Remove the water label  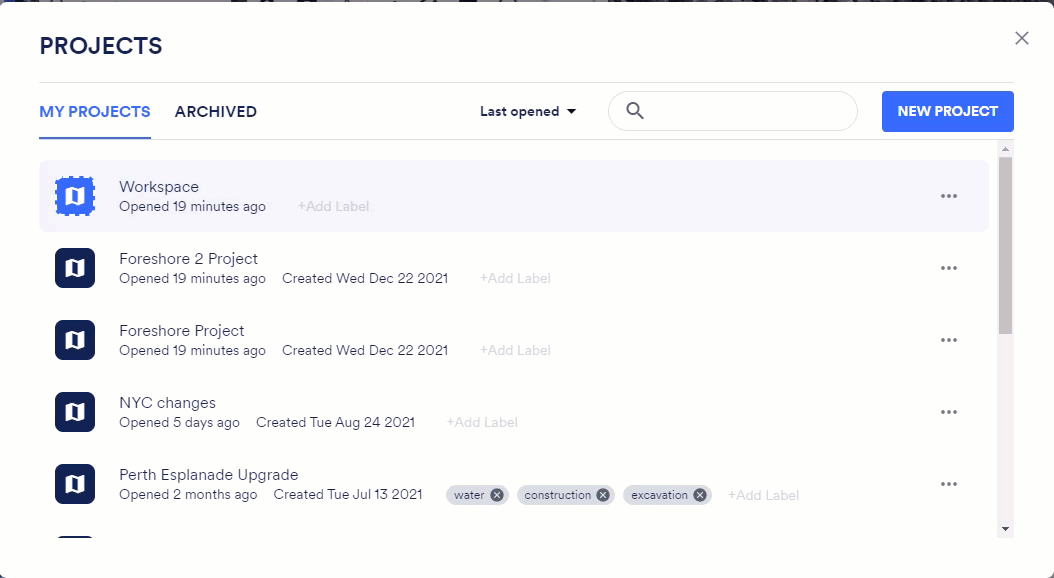pyautogui.click(x=497, y=494)
